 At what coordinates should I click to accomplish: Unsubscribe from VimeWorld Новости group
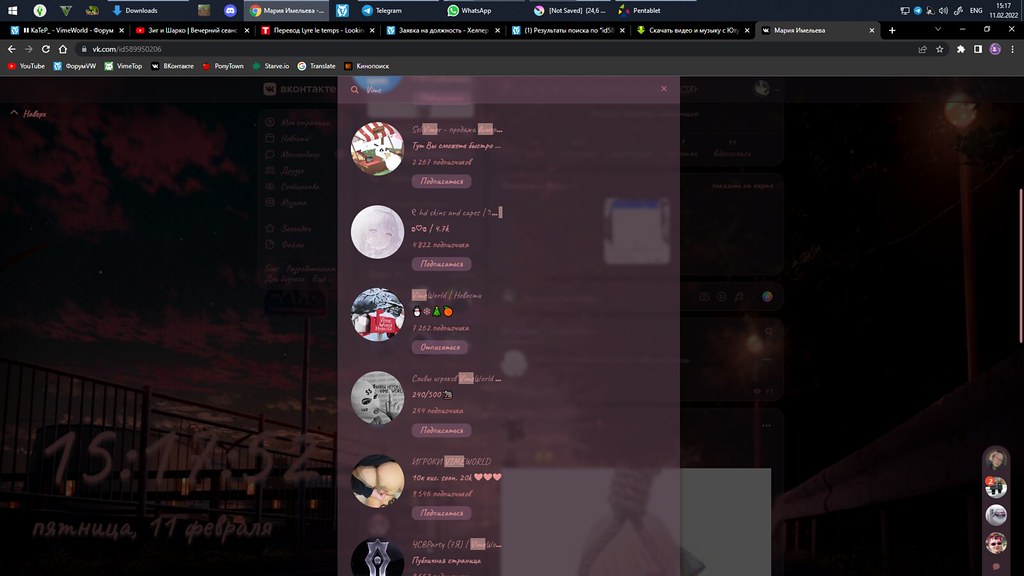(x=441, y=347)
